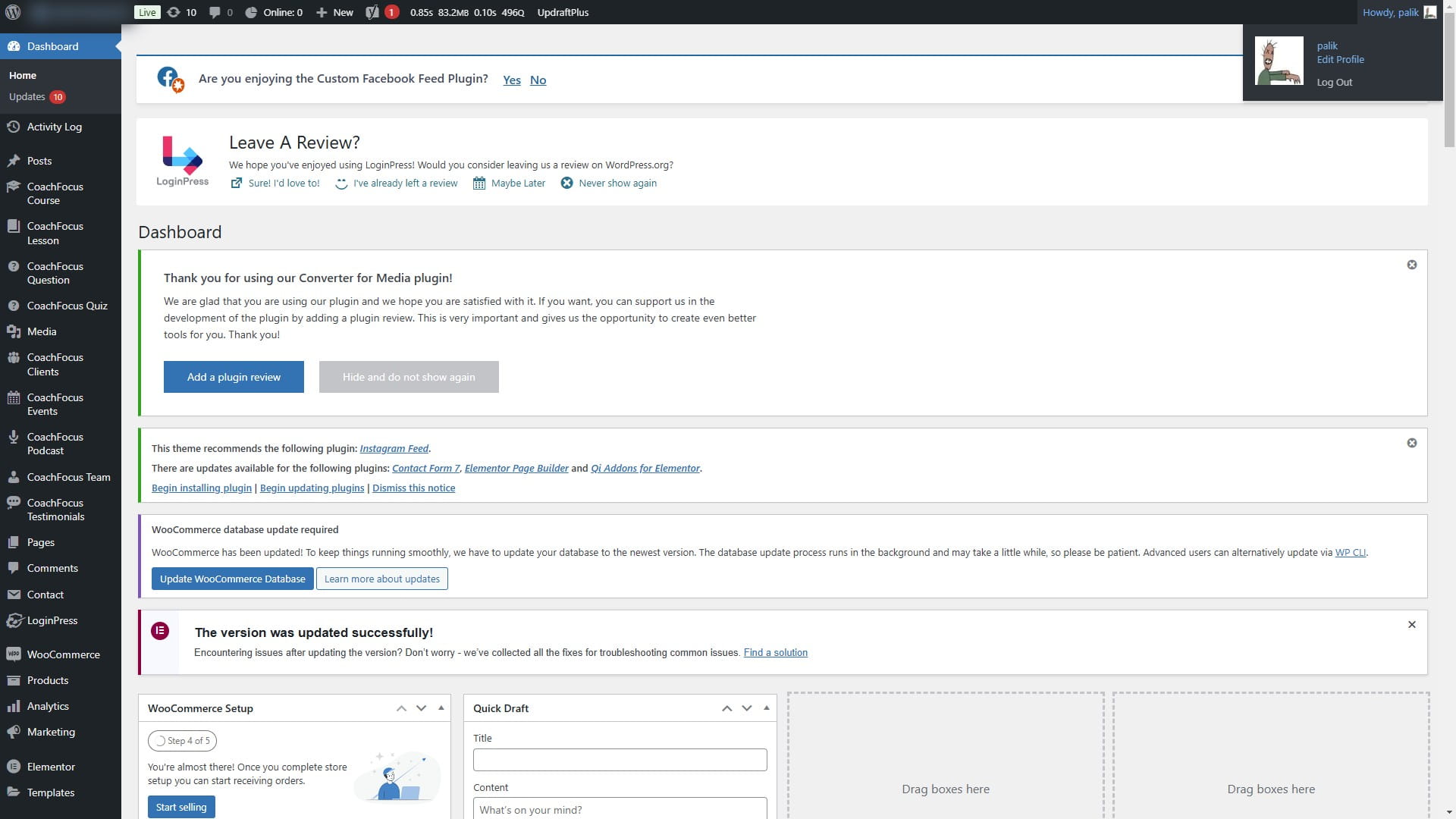This screenshot has height=819, width=1456.
Task: Toggle the Quick Draft panel
Action: [x=766, y=708]
